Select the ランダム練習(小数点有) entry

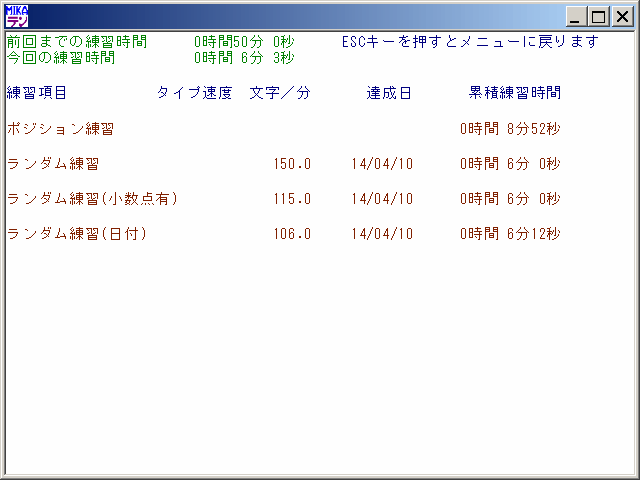click(x=91, y=199)
